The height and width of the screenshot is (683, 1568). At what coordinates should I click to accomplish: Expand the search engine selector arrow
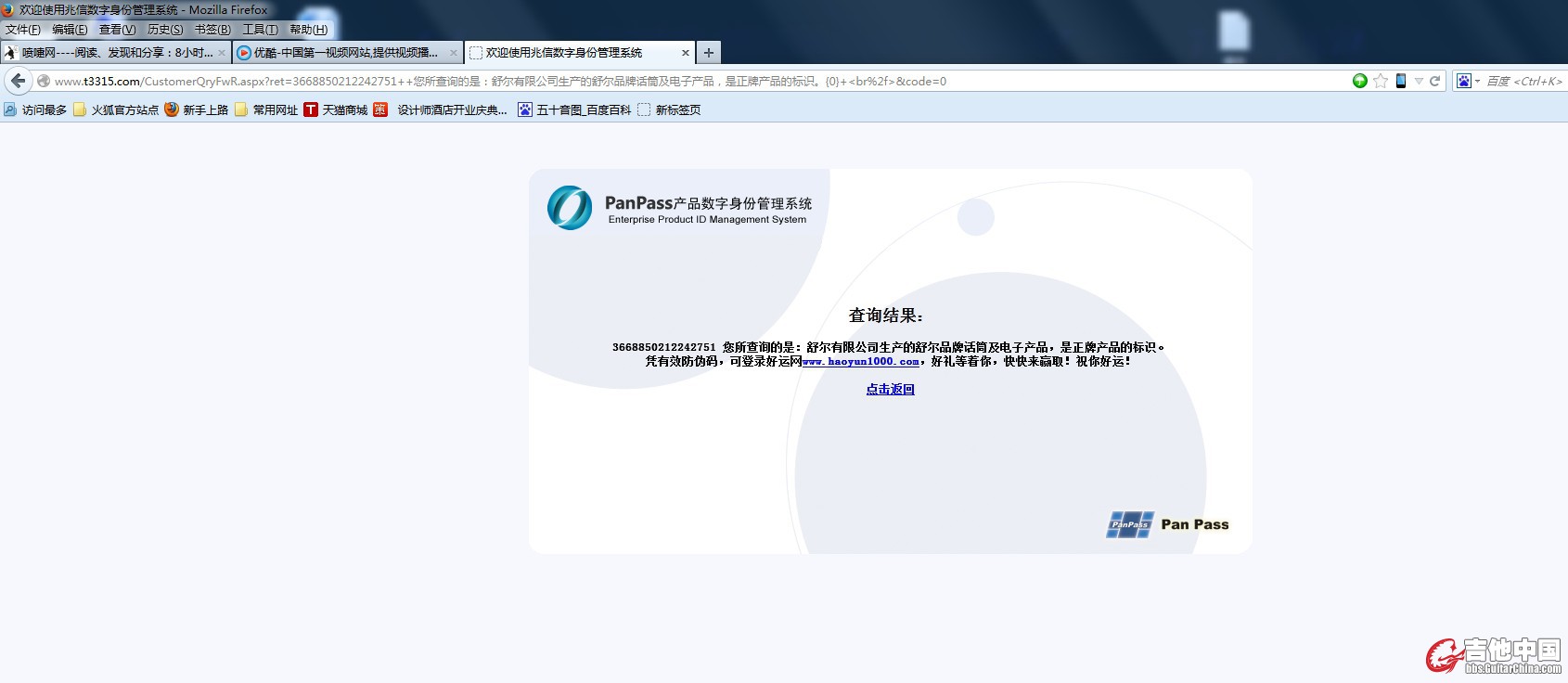1477,82
